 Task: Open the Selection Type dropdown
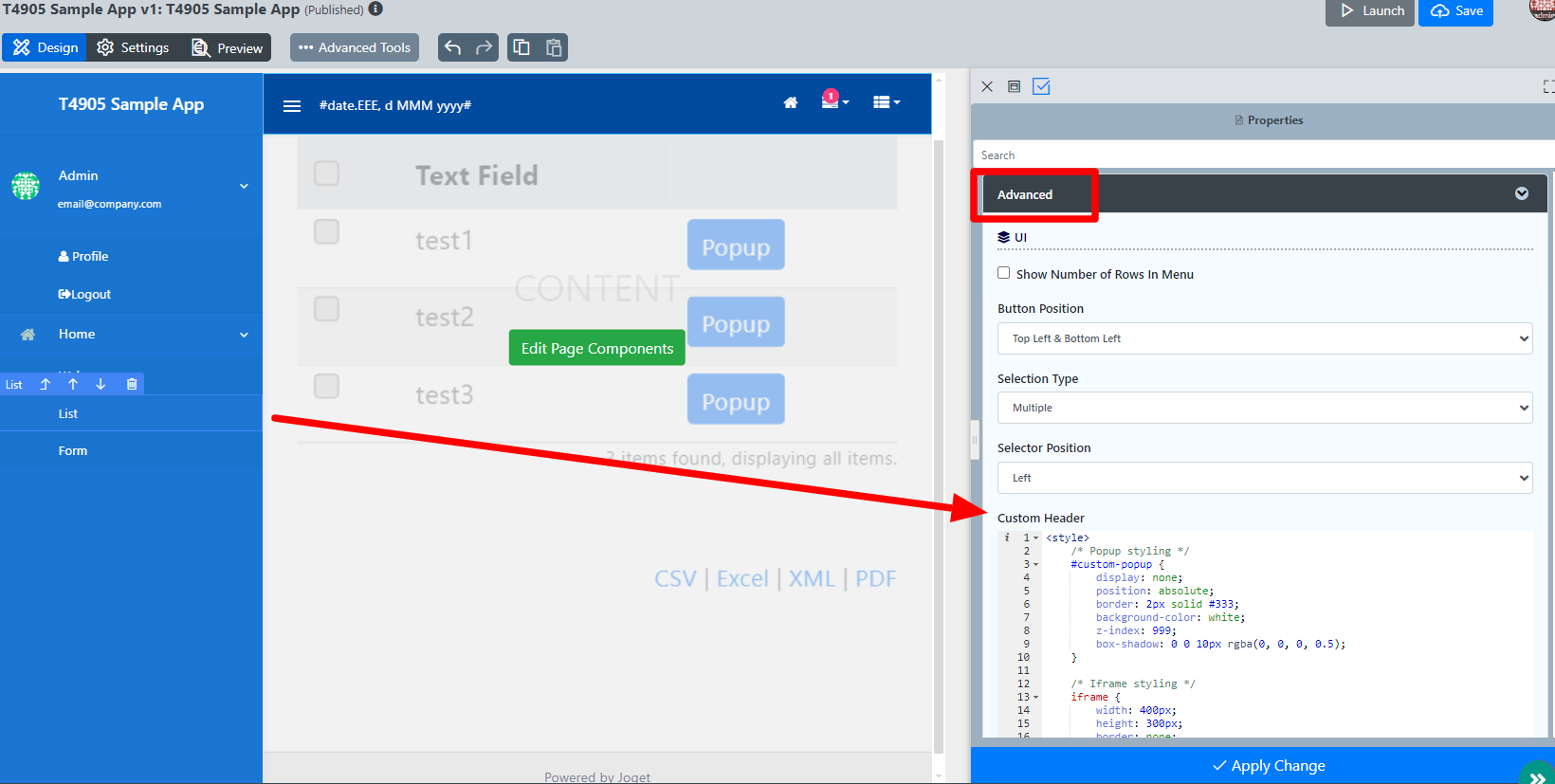1264,408
